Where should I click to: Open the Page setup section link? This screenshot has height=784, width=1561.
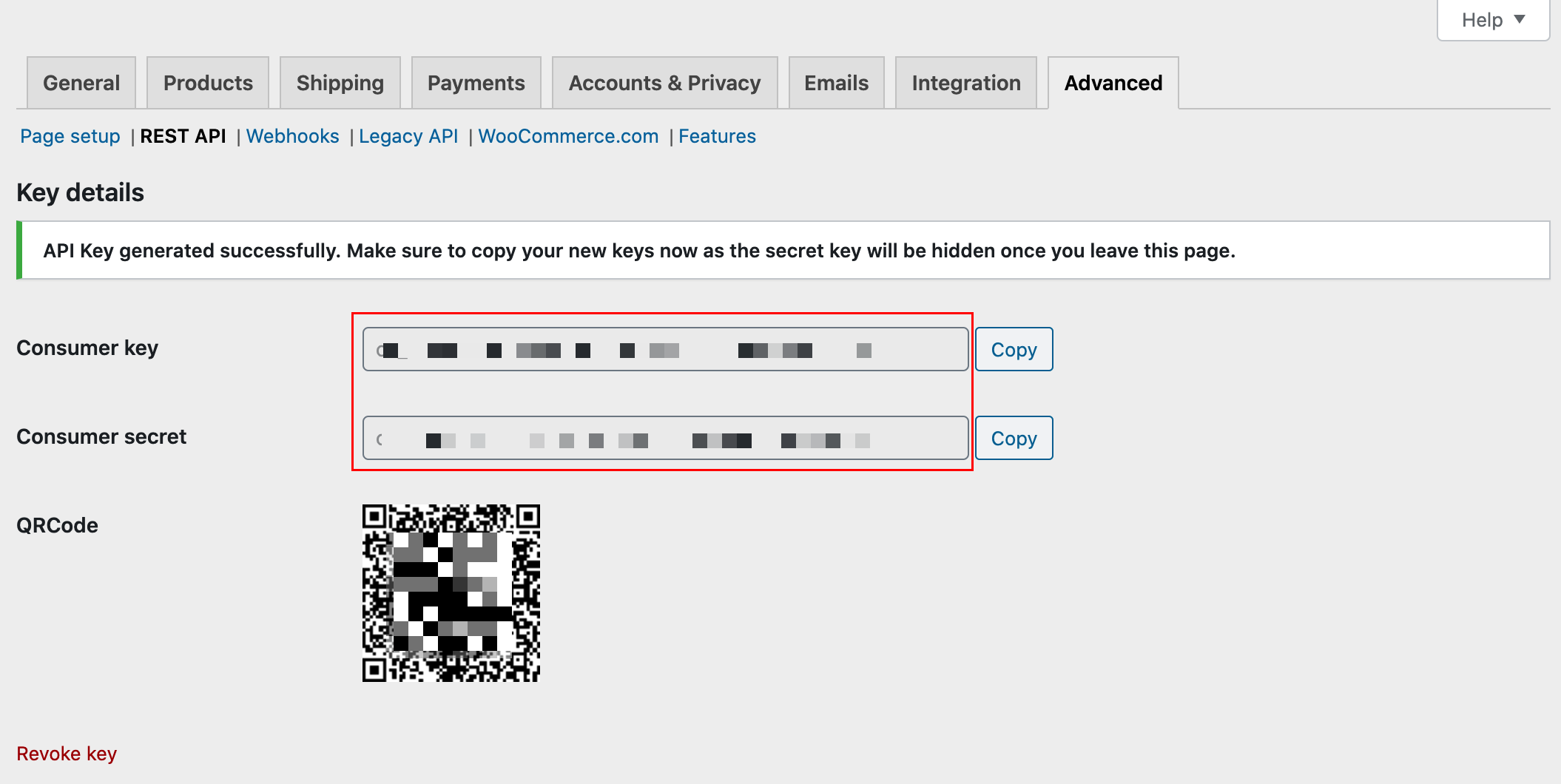70,136
